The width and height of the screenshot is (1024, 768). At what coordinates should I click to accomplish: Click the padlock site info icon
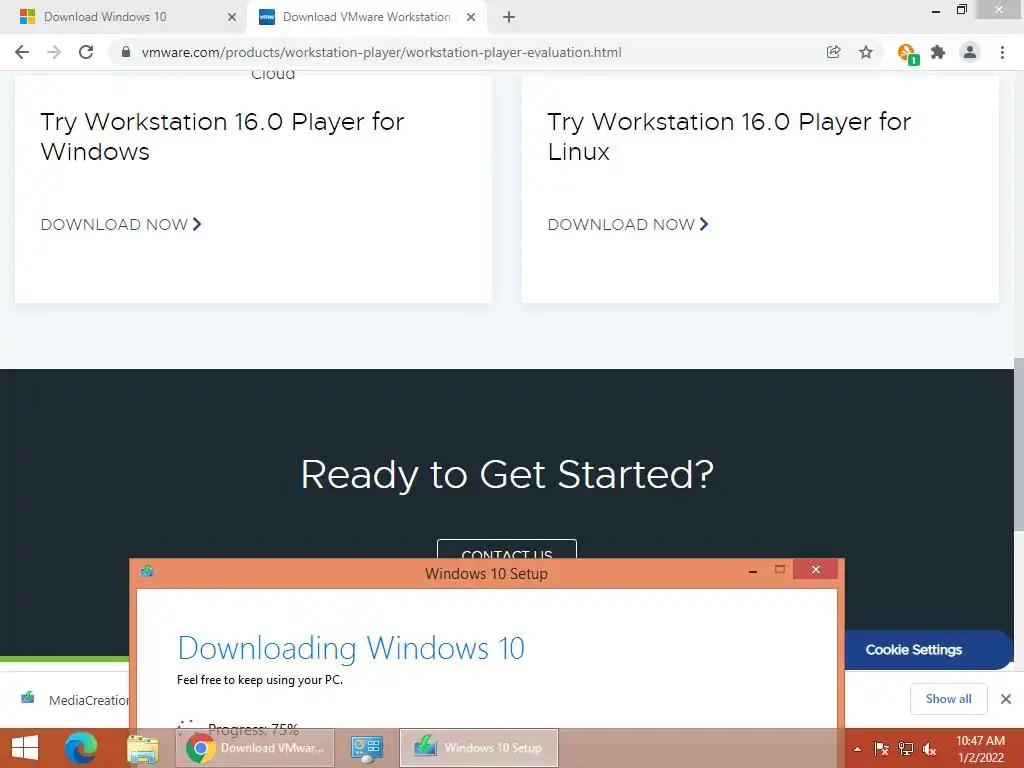click(x=126, y=52)
